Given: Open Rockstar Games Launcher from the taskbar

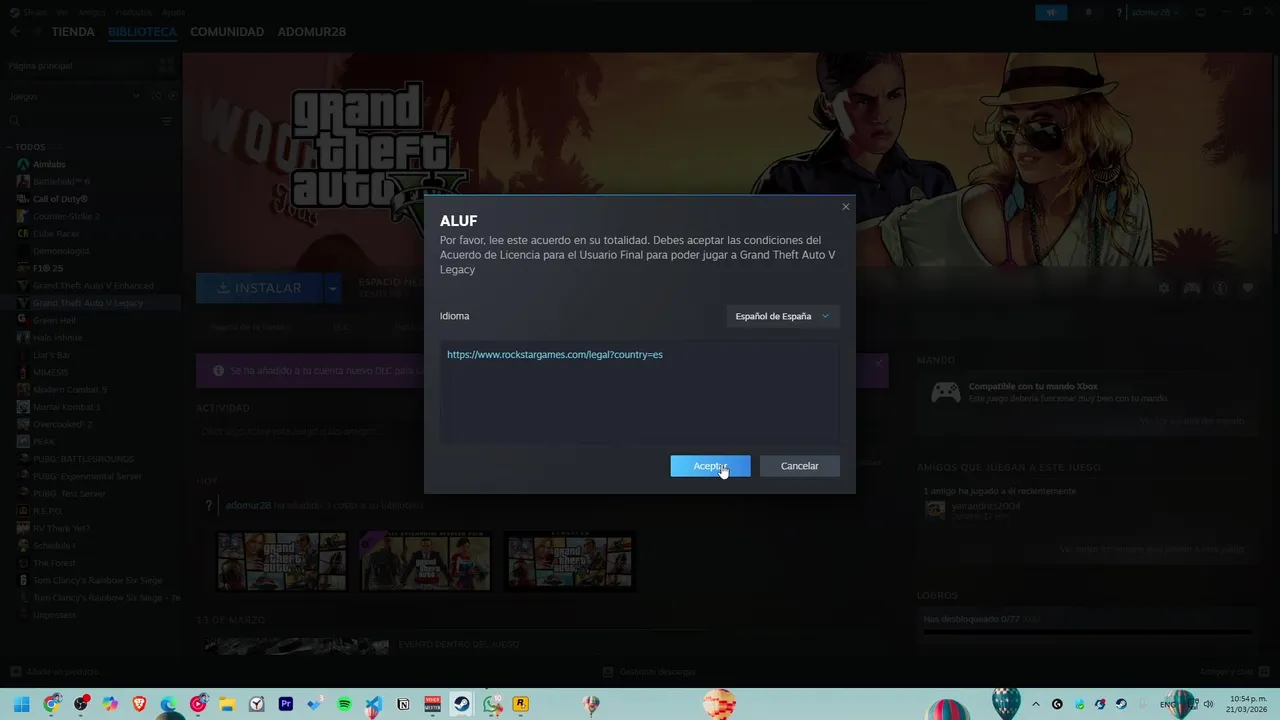Looking at the screenshot, I should [520, 704].
